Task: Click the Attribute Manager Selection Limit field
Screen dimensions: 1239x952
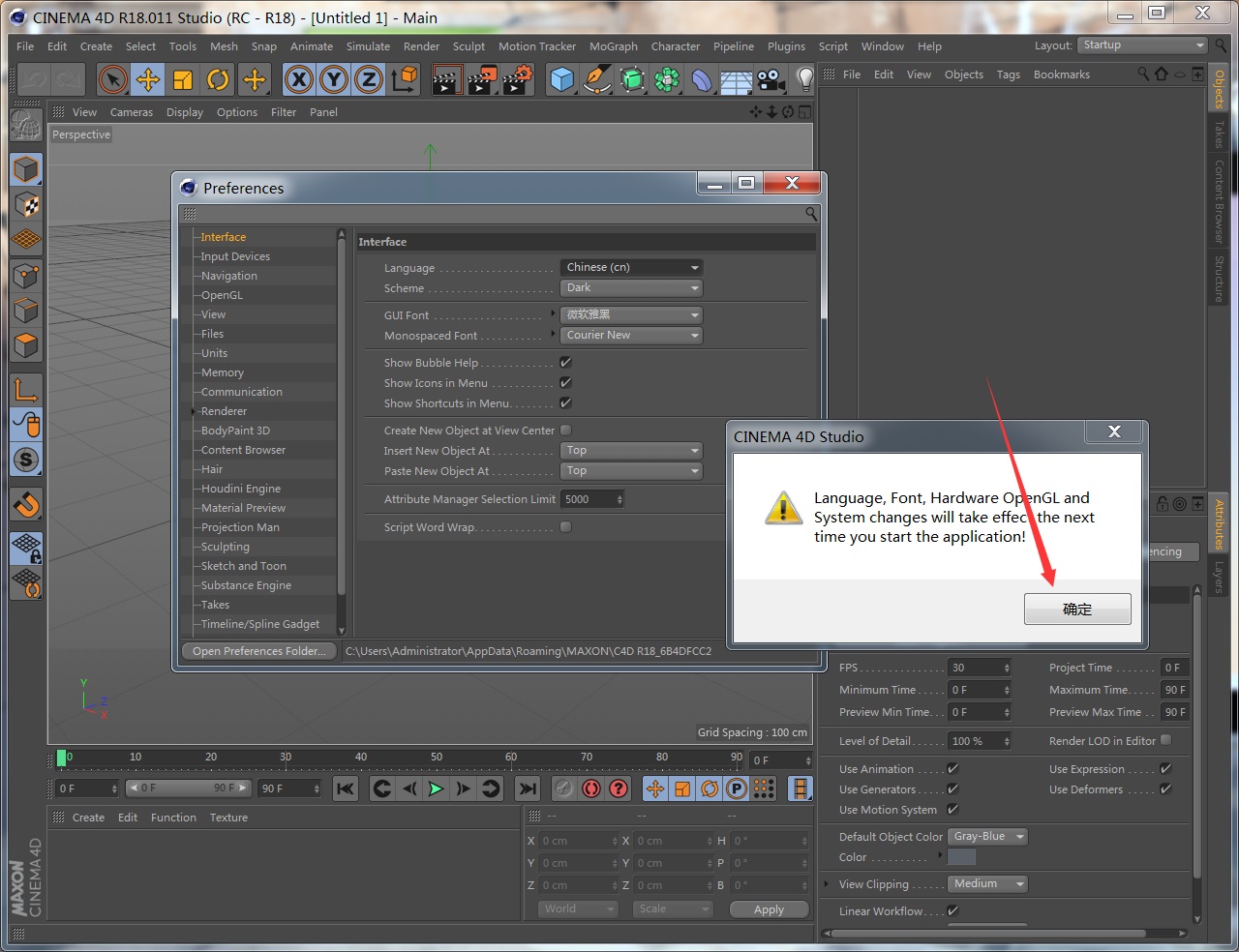Action: 592,499
